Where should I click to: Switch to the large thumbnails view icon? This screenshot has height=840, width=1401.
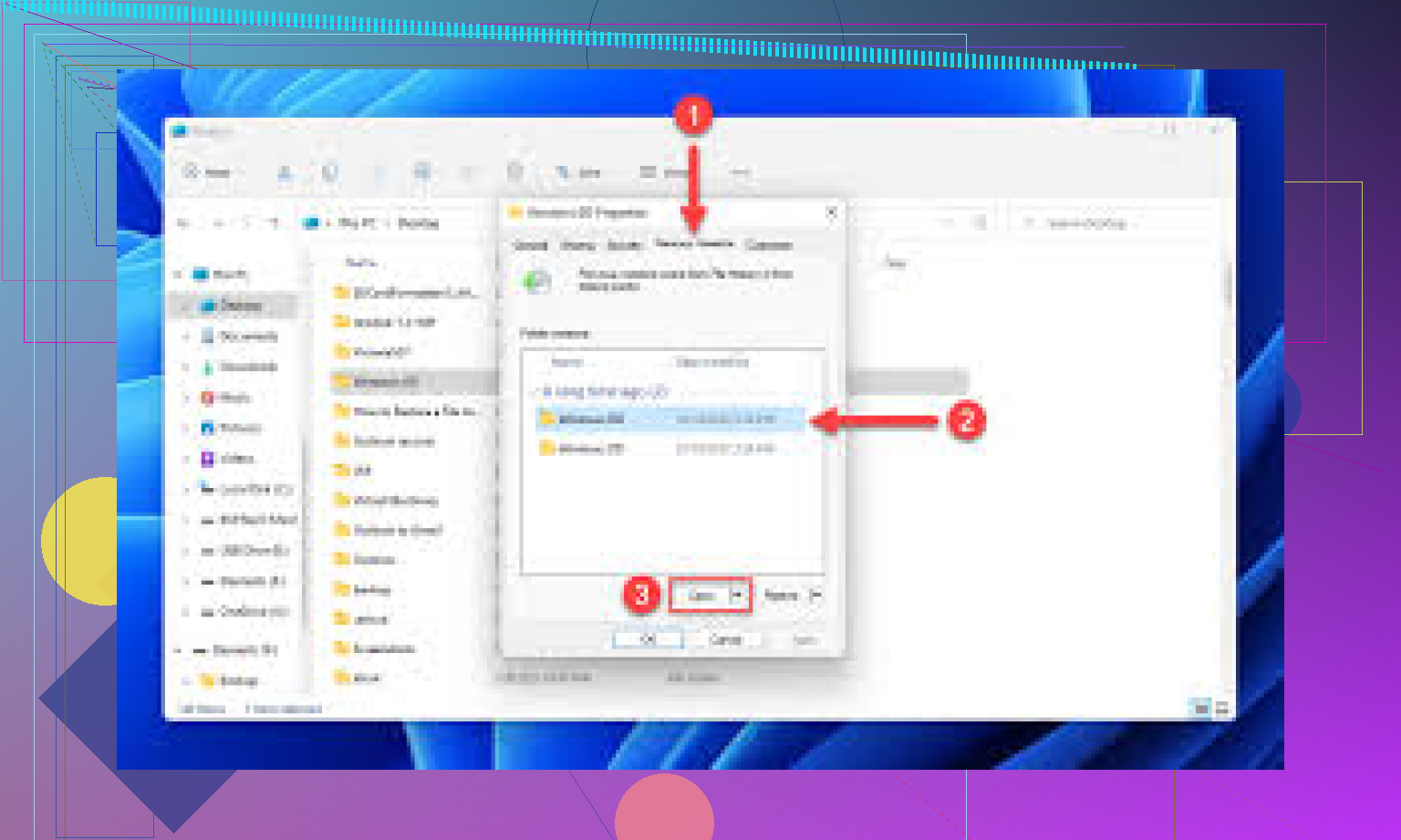[x=1222, y=708]
